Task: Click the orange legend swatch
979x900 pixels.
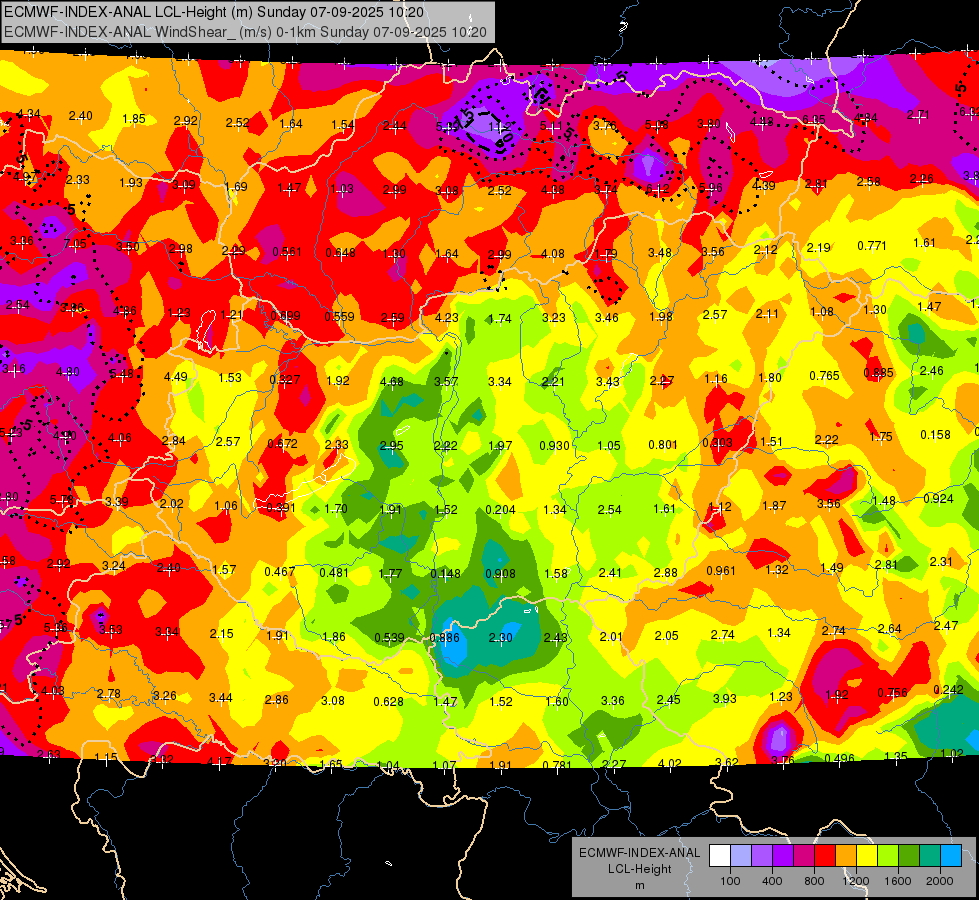Action: click(x=846, y=856)
